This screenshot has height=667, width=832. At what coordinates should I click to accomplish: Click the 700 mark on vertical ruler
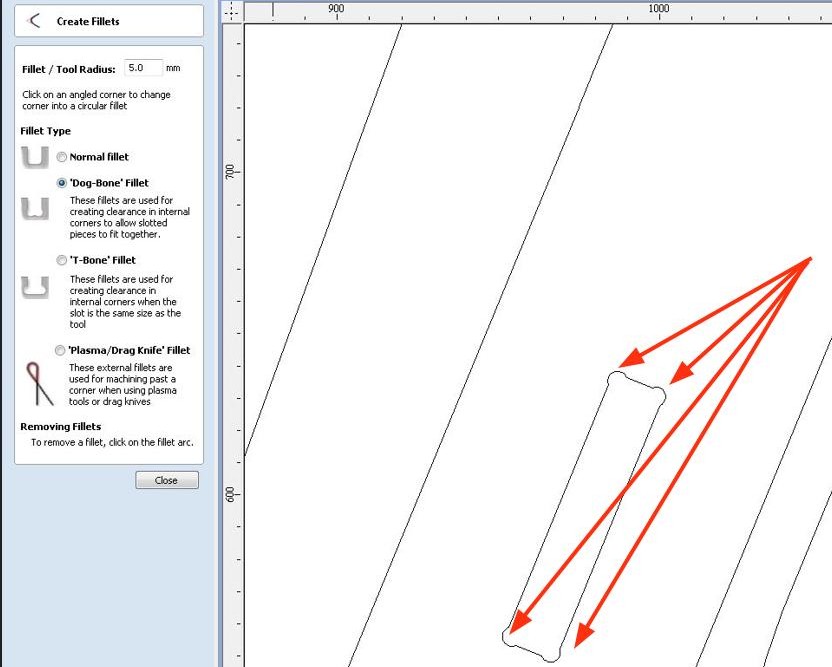point(230,171)
